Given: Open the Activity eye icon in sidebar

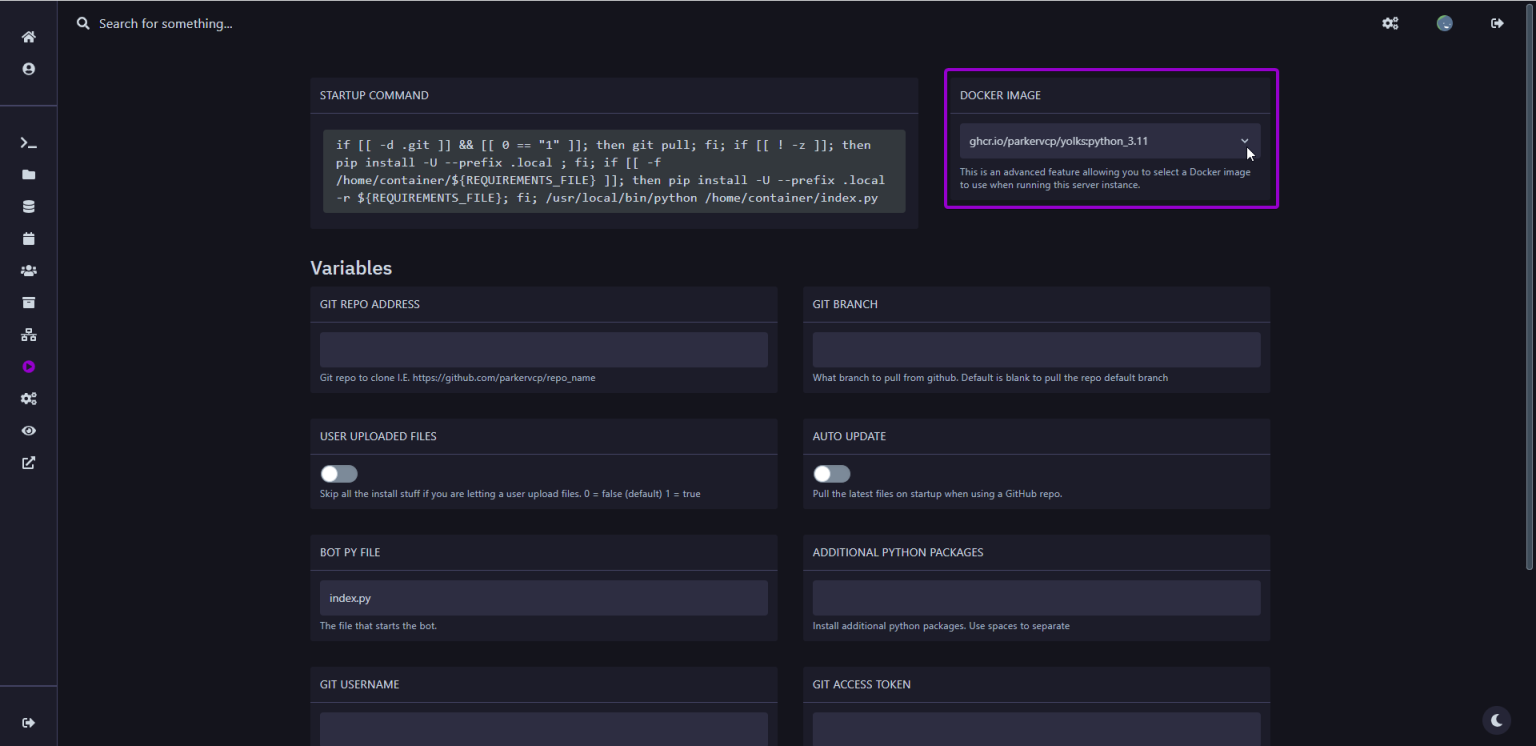Looking at the screenshot, I should (x=28, y=430).
